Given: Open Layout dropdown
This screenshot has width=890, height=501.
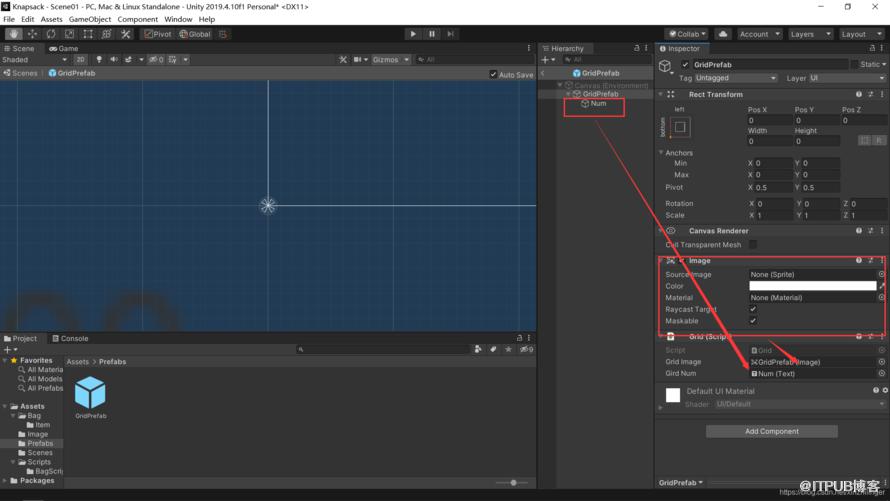Looking at the screenshot, I should 860,34.
